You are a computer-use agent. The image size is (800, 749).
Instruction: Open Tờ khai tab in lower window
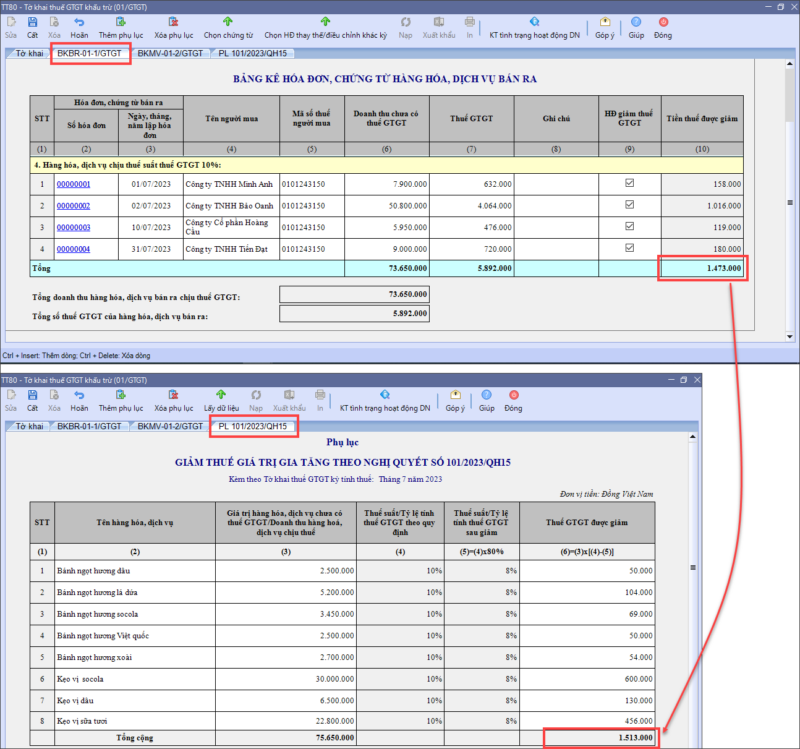27,427
